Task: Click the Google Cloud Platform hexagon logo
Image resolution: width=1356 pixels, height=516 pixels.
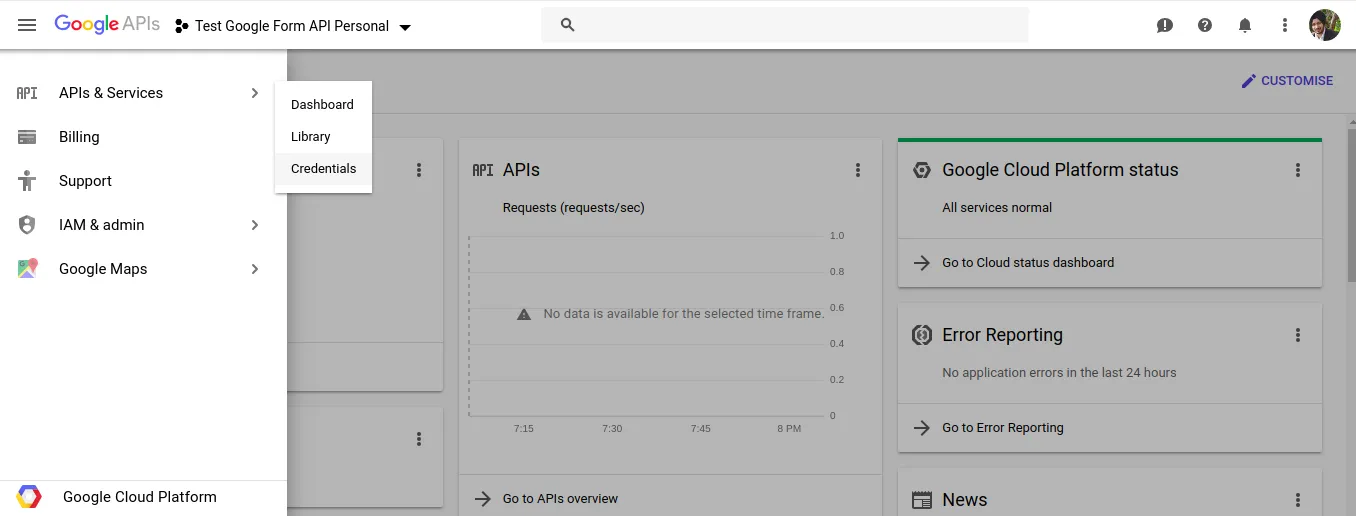Action: tap(29, 497)
